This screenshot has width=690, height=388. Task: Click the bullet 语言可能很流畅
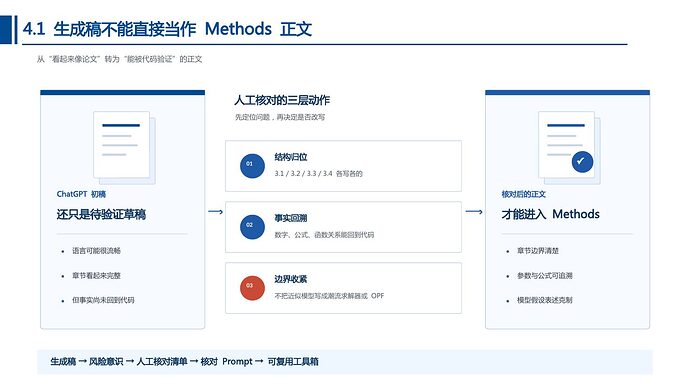pyautogui.click(x=96, y=251)
